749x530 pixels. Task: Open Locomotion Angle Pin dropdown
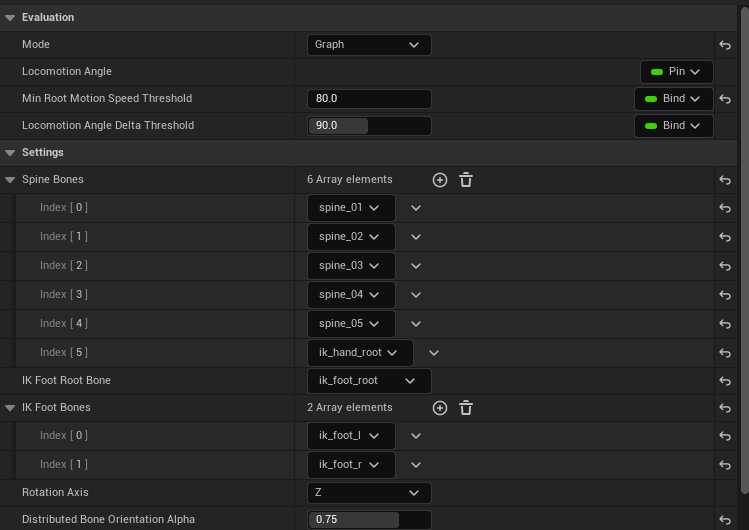(677, 72)
